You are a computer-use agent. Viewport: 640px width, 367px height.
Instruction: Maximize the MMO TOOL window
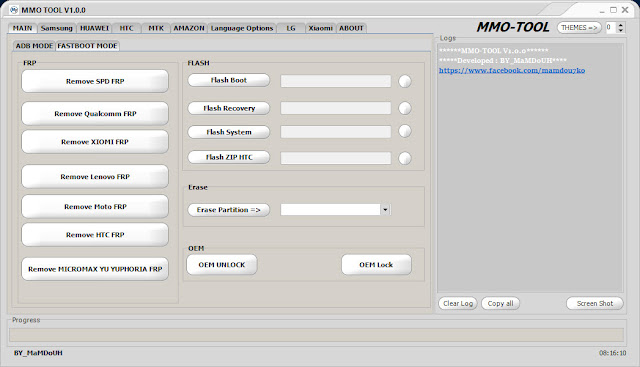[x=613, y=10]
